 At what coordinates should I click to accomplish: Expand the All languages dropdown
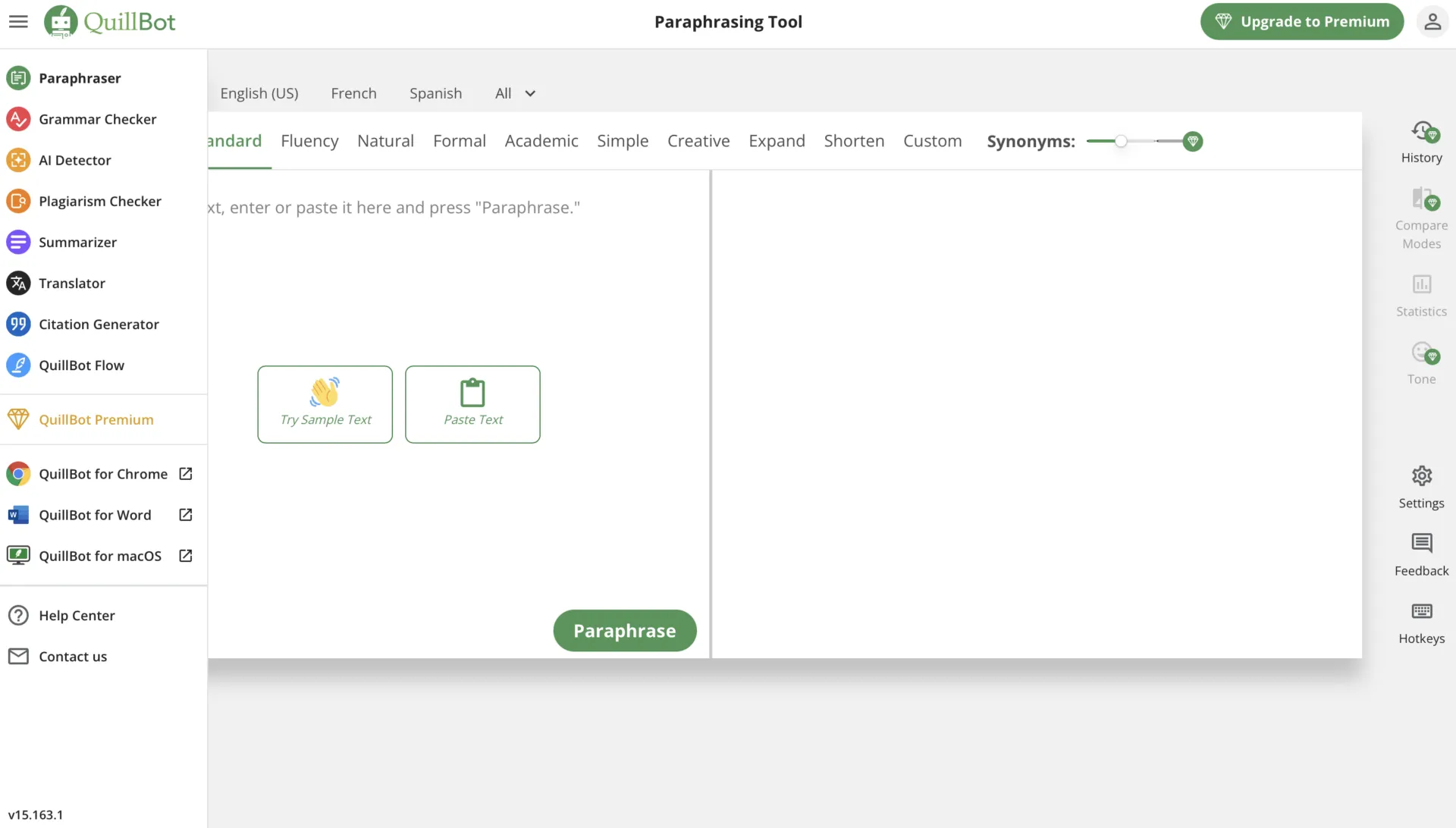click(x=516, y=93)
